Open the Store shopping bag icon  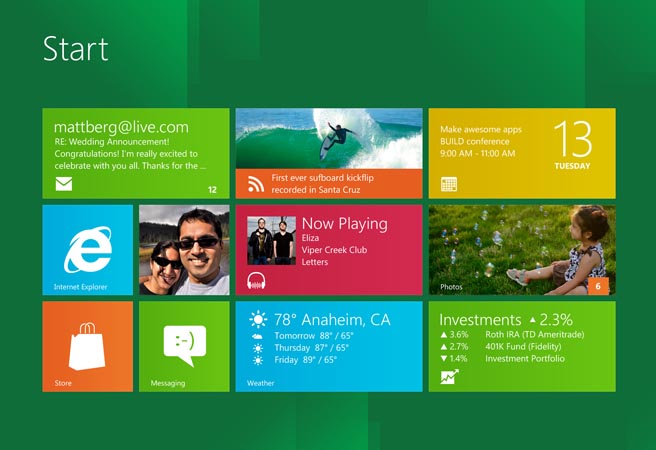(x=87, y=346)
